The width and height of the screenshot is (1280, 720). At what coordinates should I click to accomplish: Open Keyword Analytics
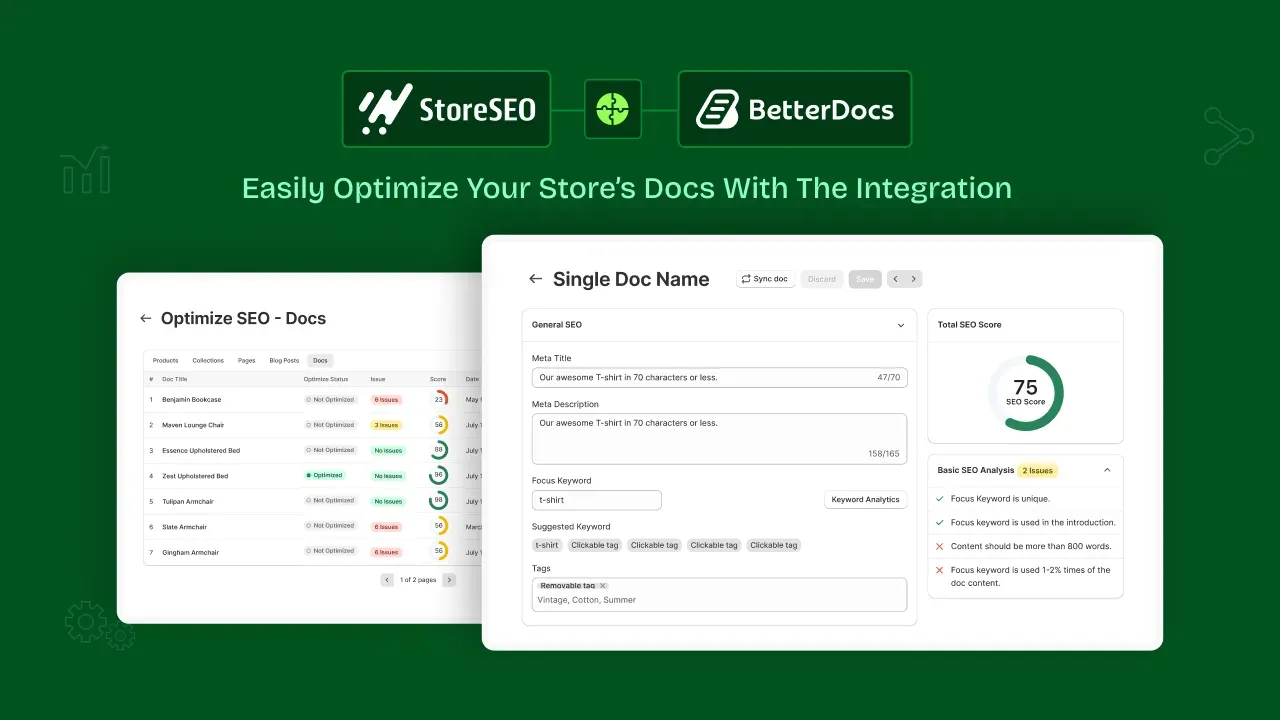click(x=866, y=499)
